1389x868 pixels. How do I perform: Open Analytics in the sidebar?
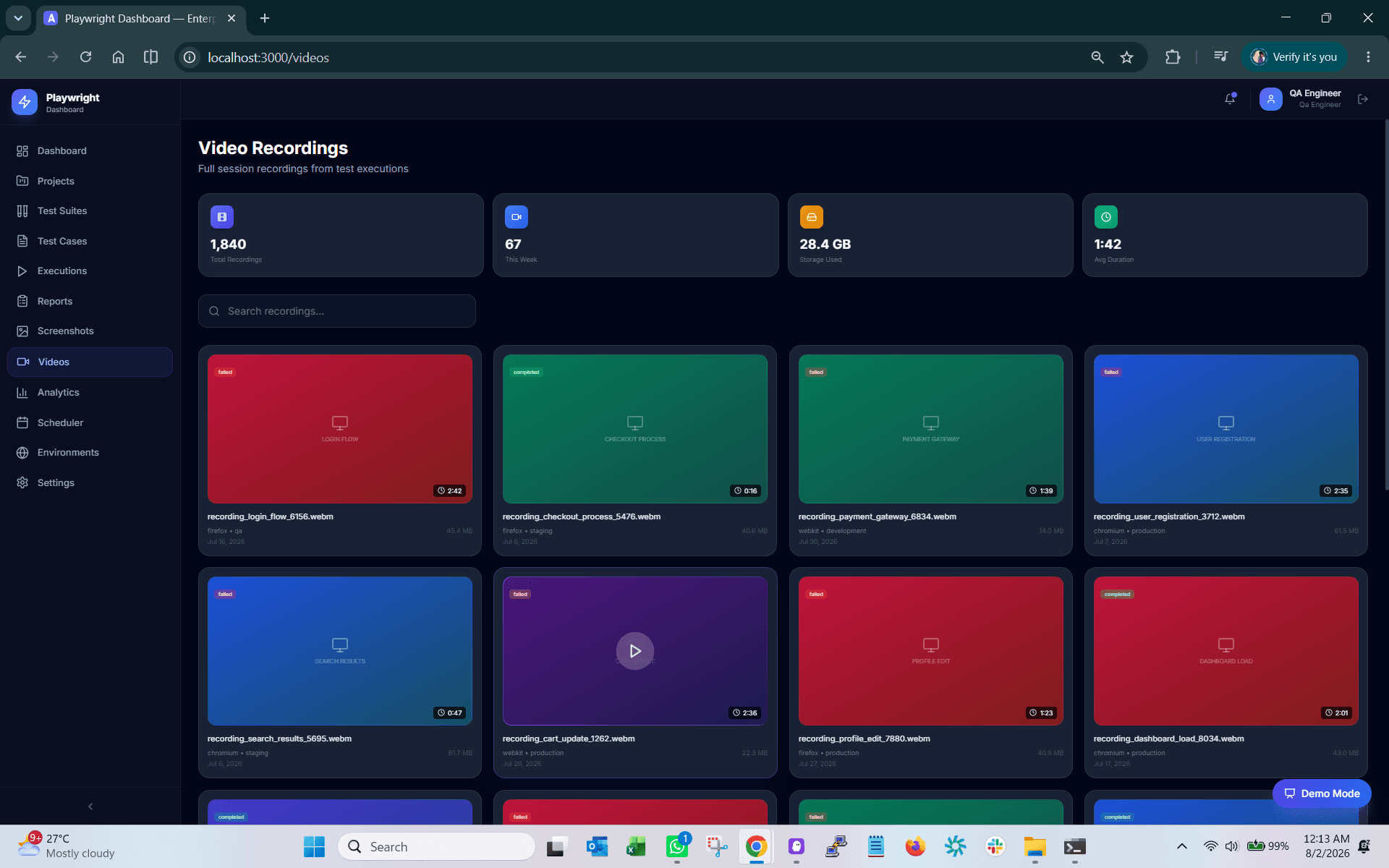click(x=90, y=392)
